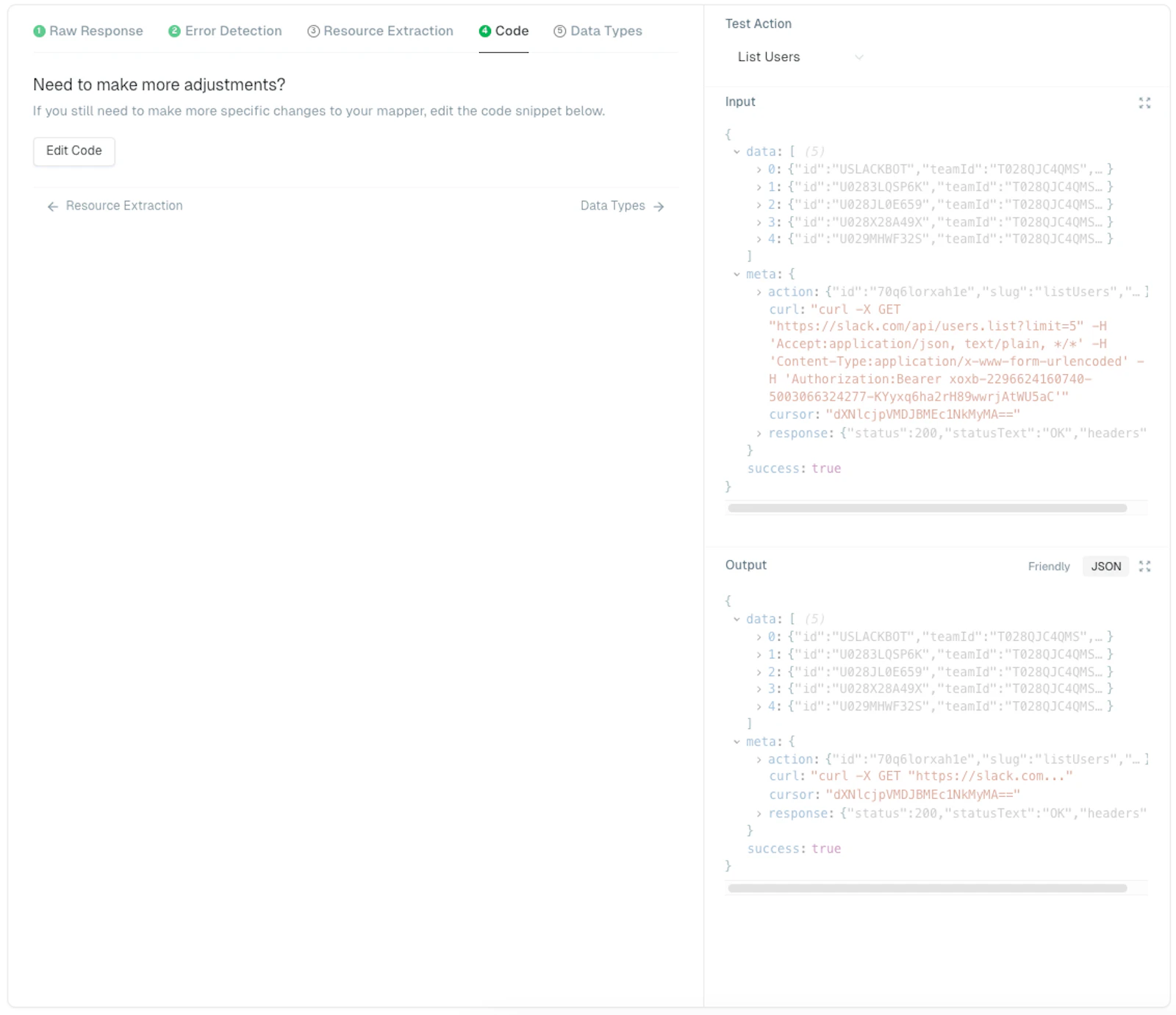Switch Output view to Friendly
The image size is (1176, 1015).
[1049, 566]
